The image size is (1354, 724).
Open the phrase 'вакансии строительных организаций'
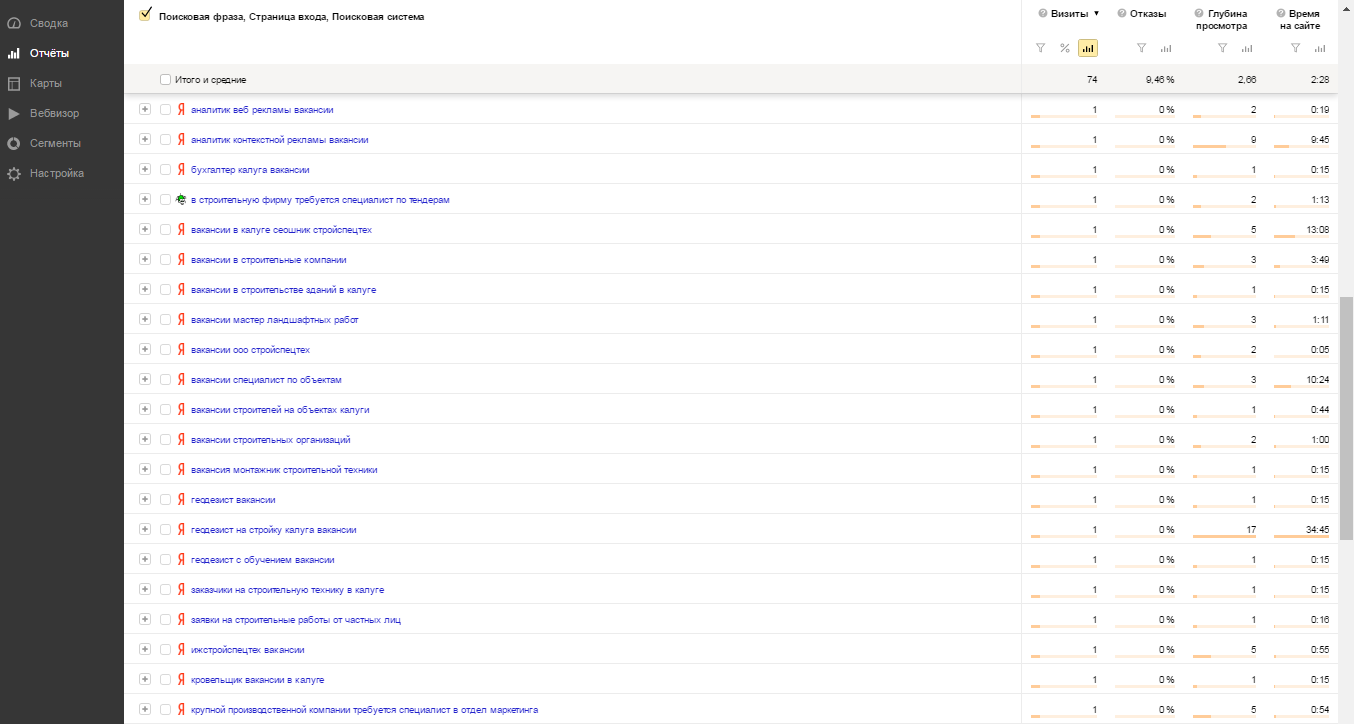270,440
